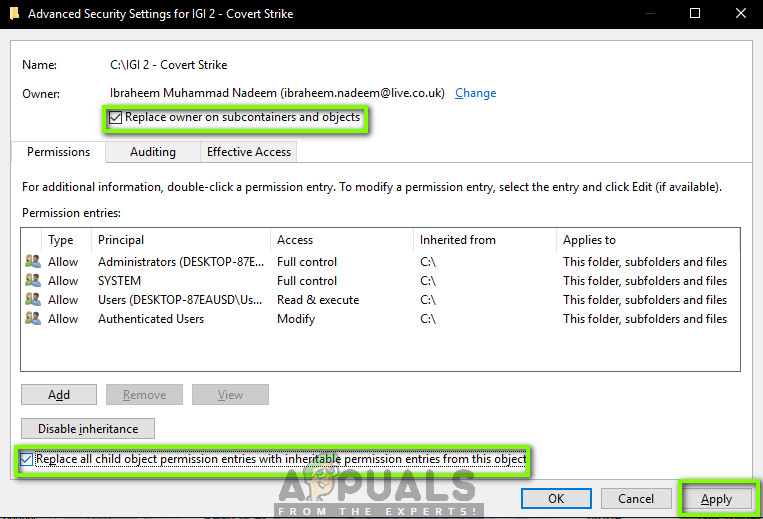The image size is (763, 519).
Task: Click the user group icon for Authenticated Users
Action: pyautogui.click(x=33, y=318)
